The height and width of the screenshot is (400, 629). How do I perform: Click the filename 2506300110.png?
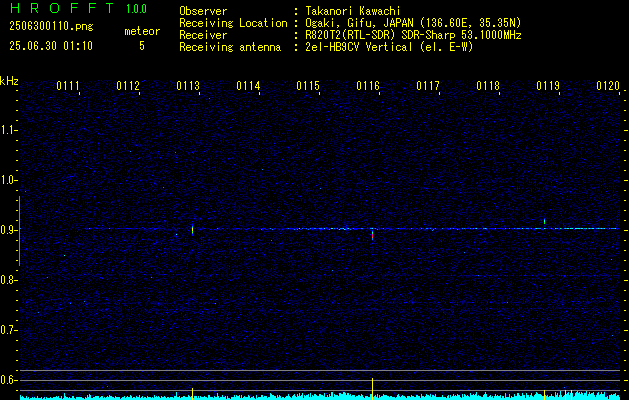[51, 27]
